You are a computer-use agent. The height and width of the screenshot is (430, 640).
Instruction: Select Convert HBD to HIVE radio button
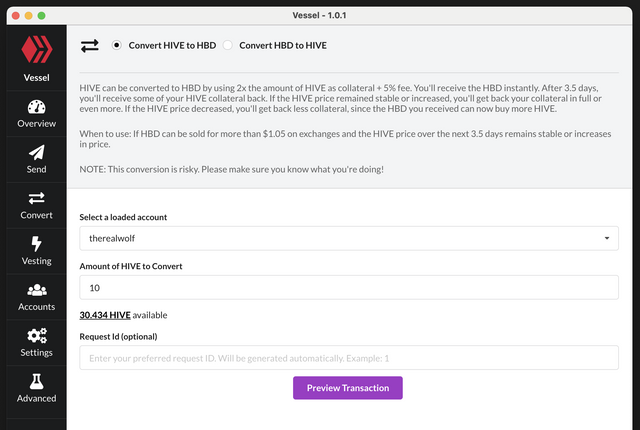pyautogui.click(x=228, y=45)
